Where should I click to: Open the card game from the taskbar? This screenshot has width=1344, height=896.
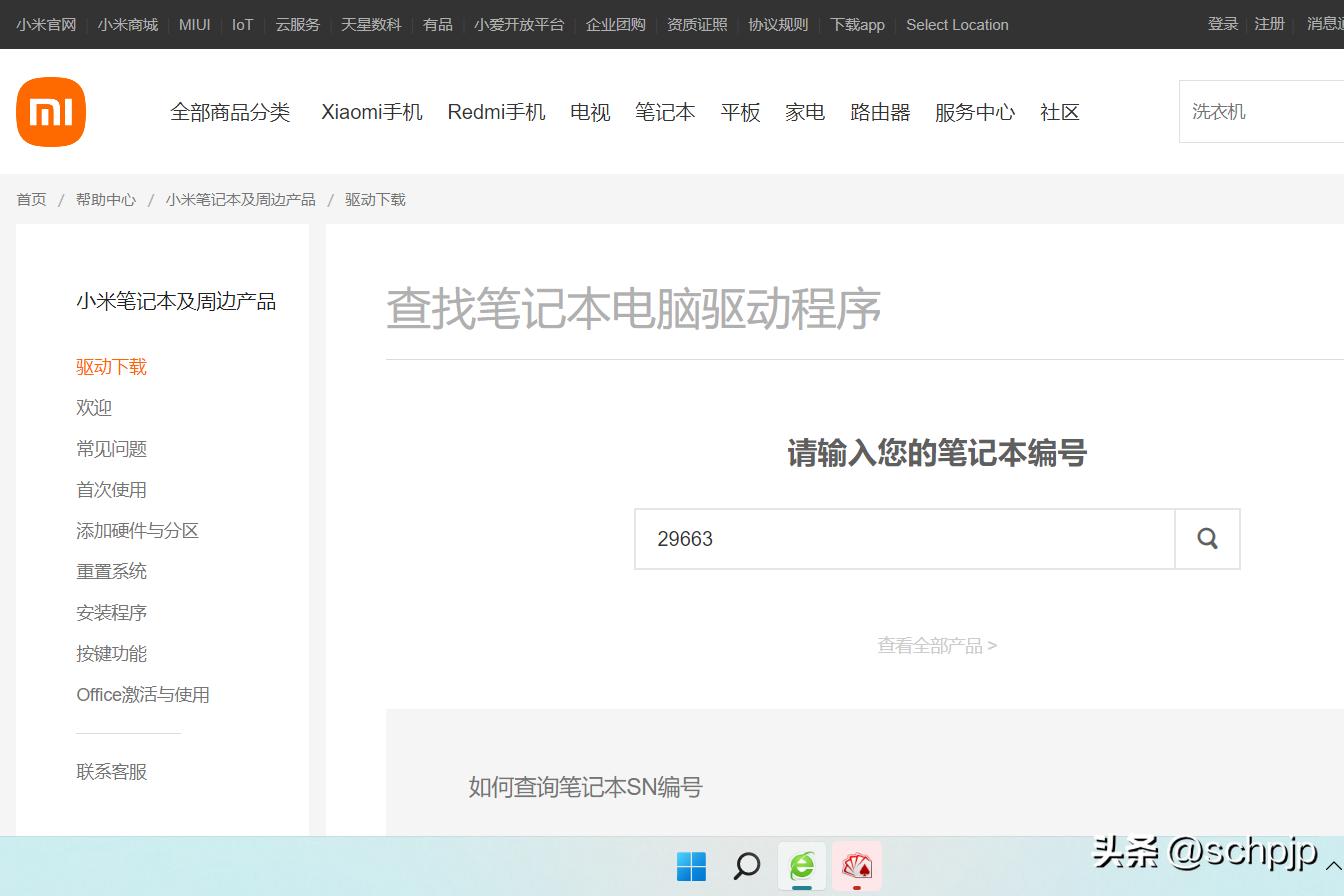click(x=856, y=866)
